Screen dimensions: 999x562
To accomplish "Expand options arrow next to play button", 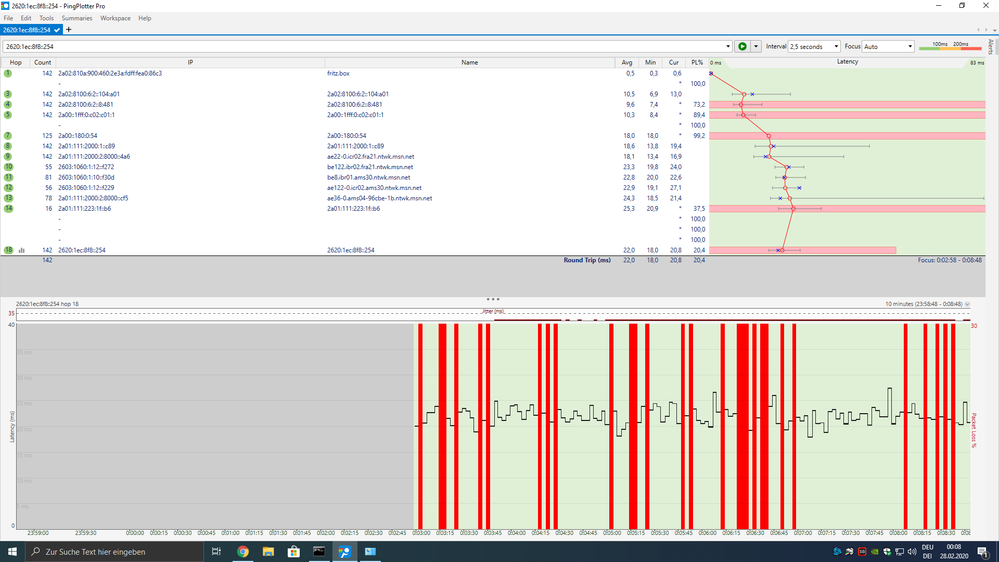I will [x=756, y=47].
